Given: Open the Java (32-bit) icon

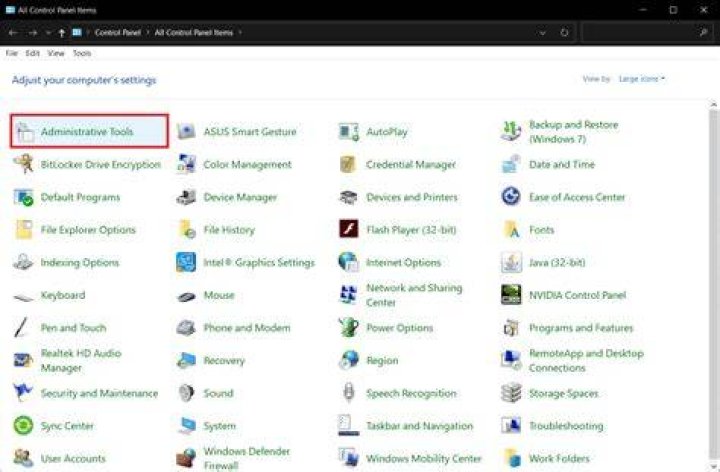Looking at the screenshot, I should (x=511, y=263).
